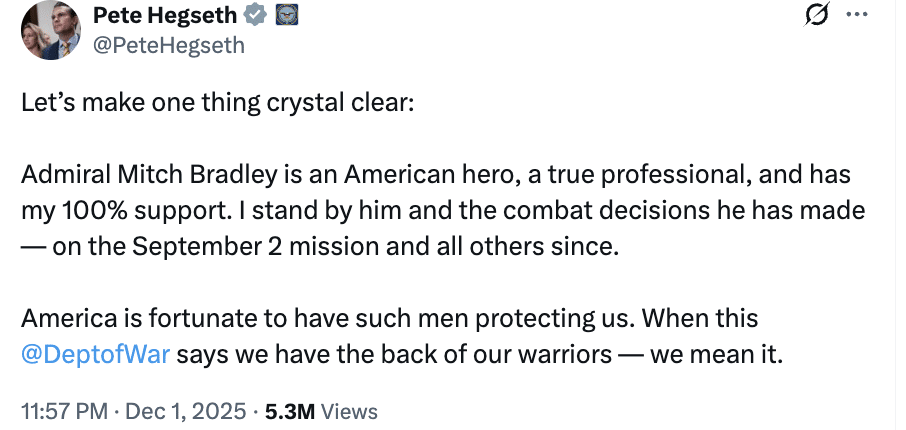The width and height of the screenshot is (906, 430).
Task: Click the 5.3M view count
Action: click(289, 411)
